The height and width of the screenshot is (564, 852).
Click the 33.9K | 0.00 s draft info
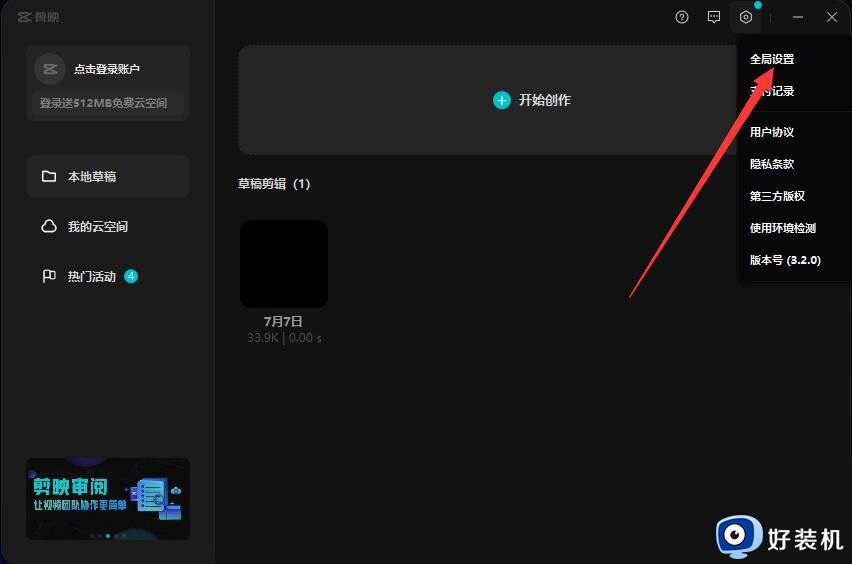coord(284,338)
